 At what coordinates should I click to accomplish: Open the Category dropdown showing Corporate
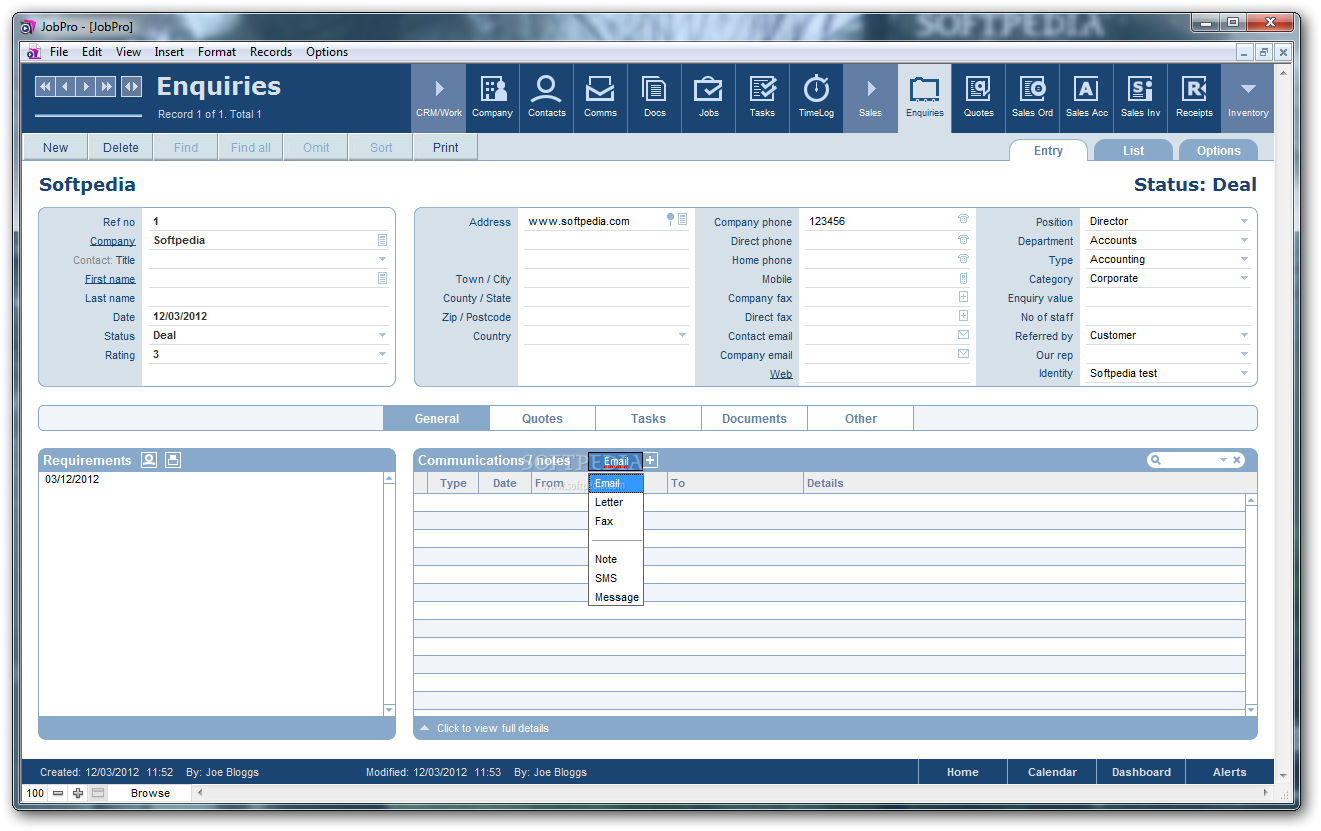(1244, 278)
